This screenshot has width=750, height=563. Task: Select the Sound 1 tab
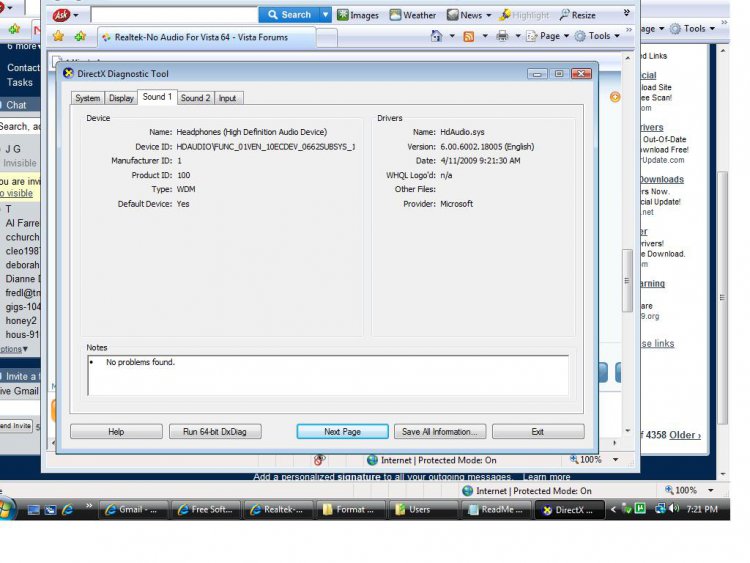(157, 97)
